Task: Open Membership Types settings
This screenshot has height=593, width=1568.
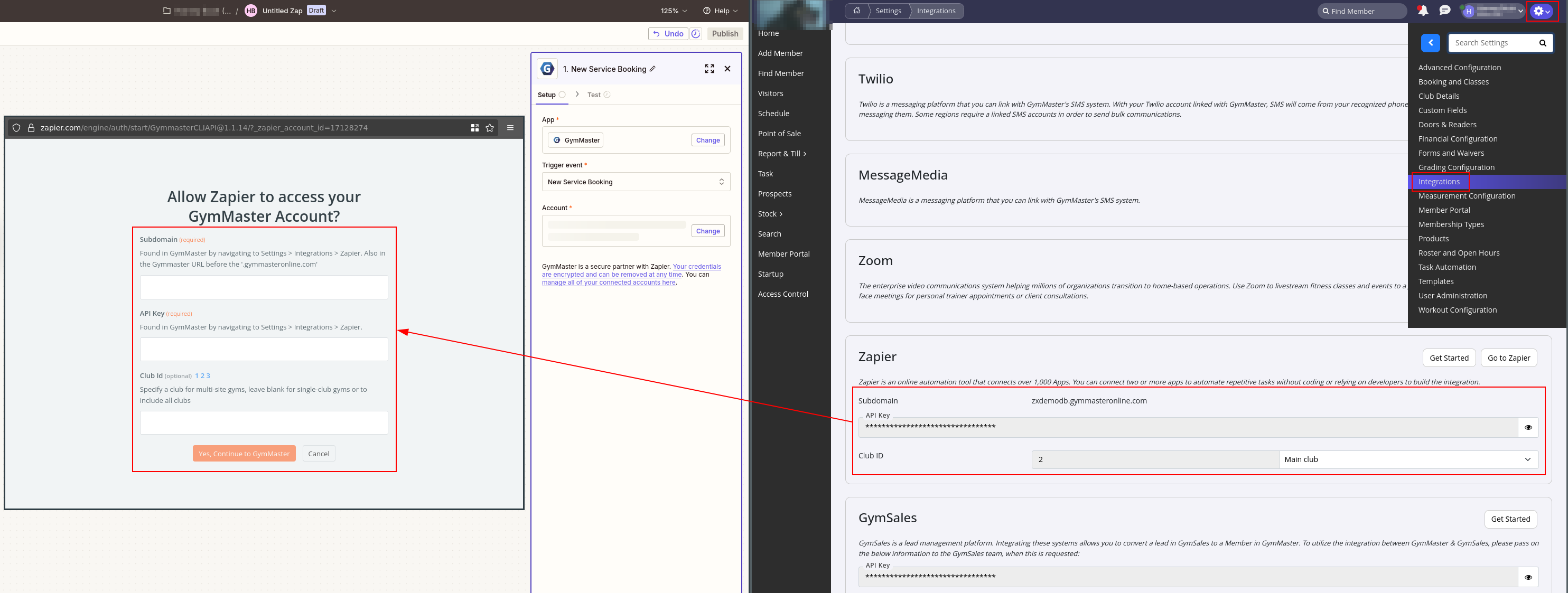Action: [x=1451, y=224]
